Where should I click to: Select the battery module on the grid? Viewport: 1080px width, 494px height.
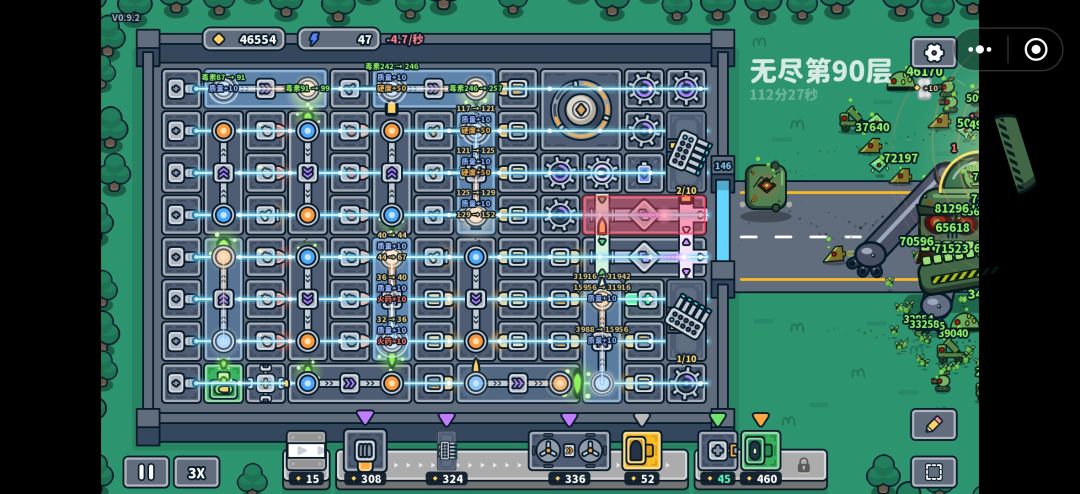[644, 173]
